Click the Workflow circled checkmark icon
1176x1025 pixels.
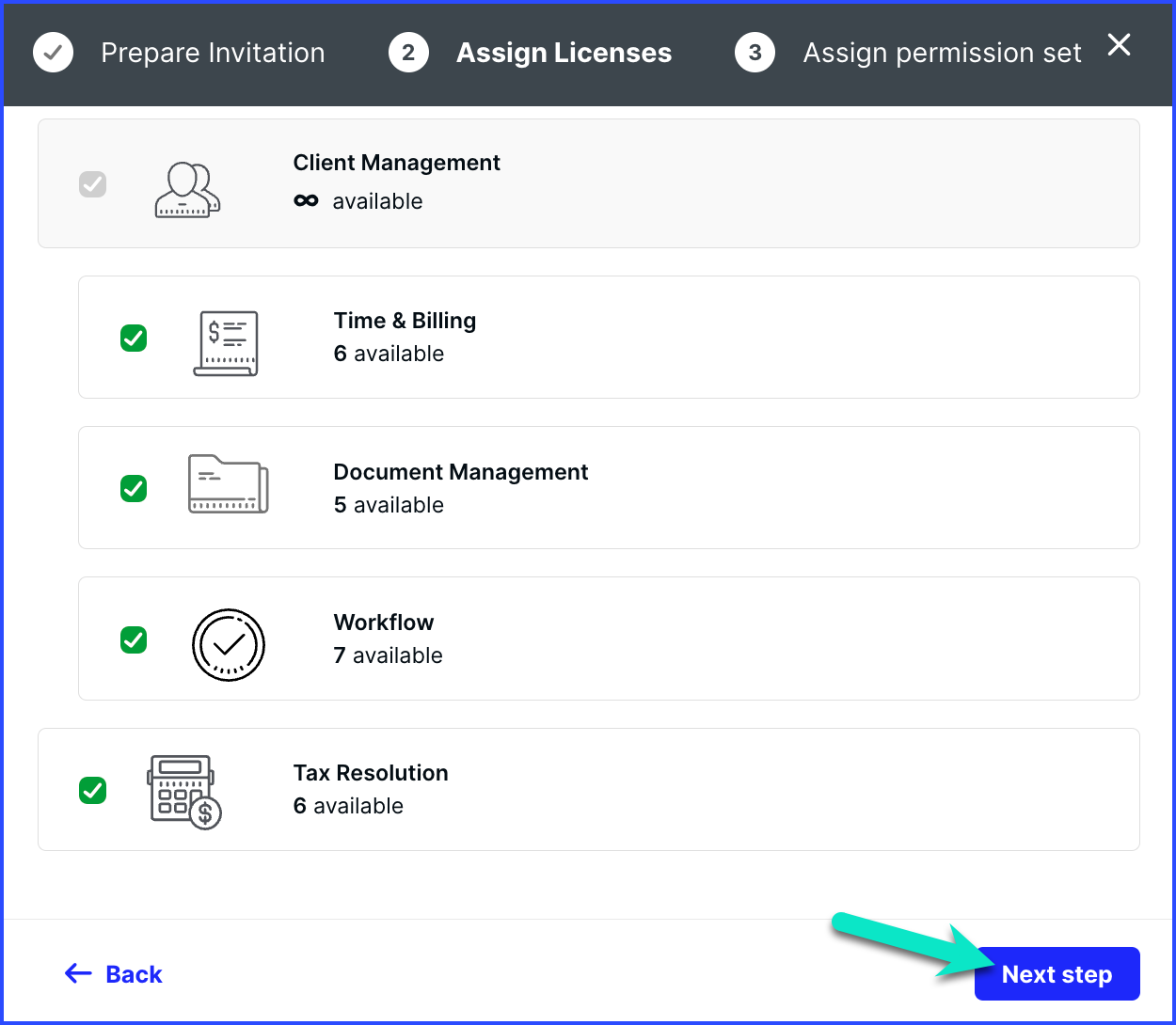point(229,645)
